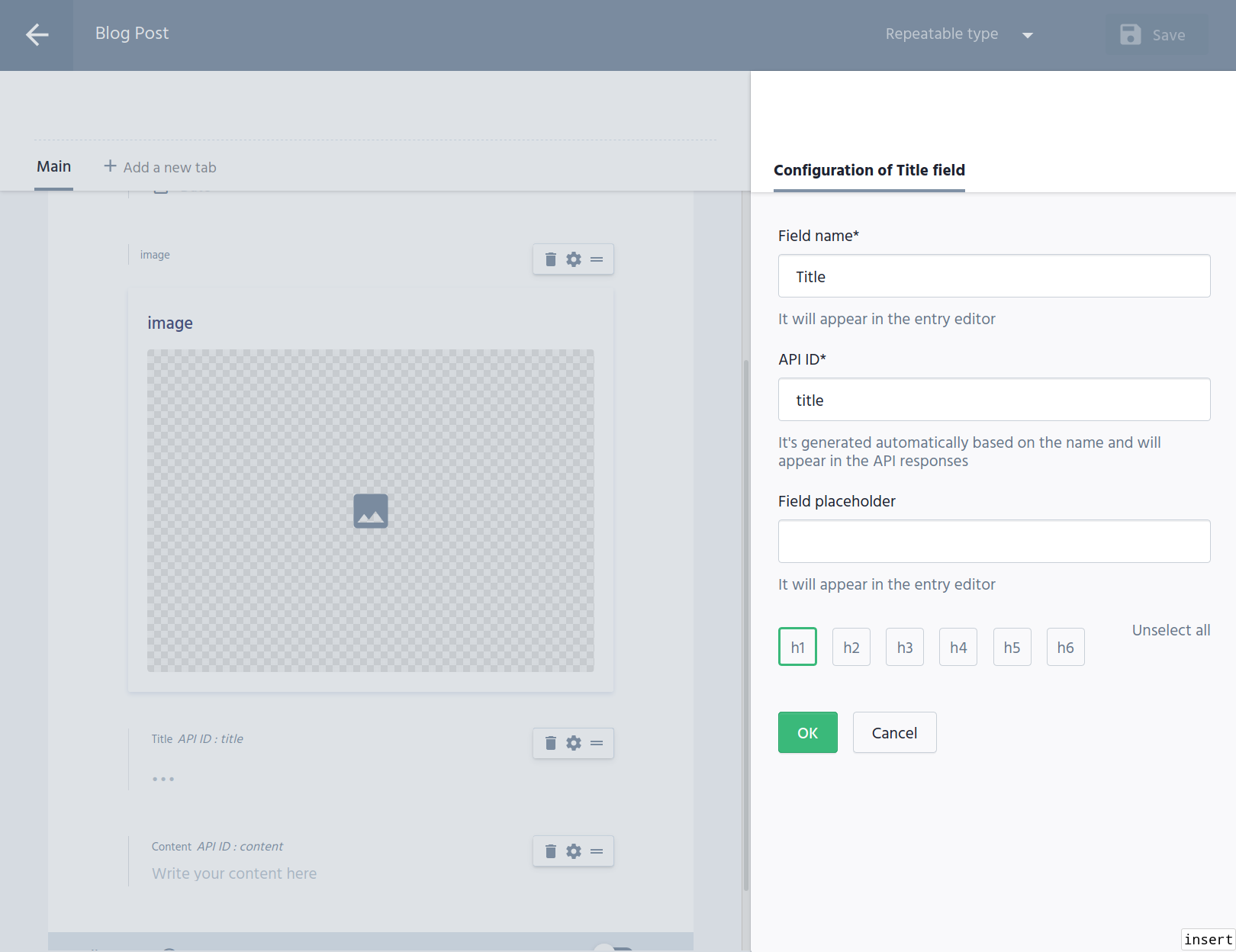The image size is (1236, 952).
Task: Delete the image field with trash icon
Action: click(x=551, y=259)
